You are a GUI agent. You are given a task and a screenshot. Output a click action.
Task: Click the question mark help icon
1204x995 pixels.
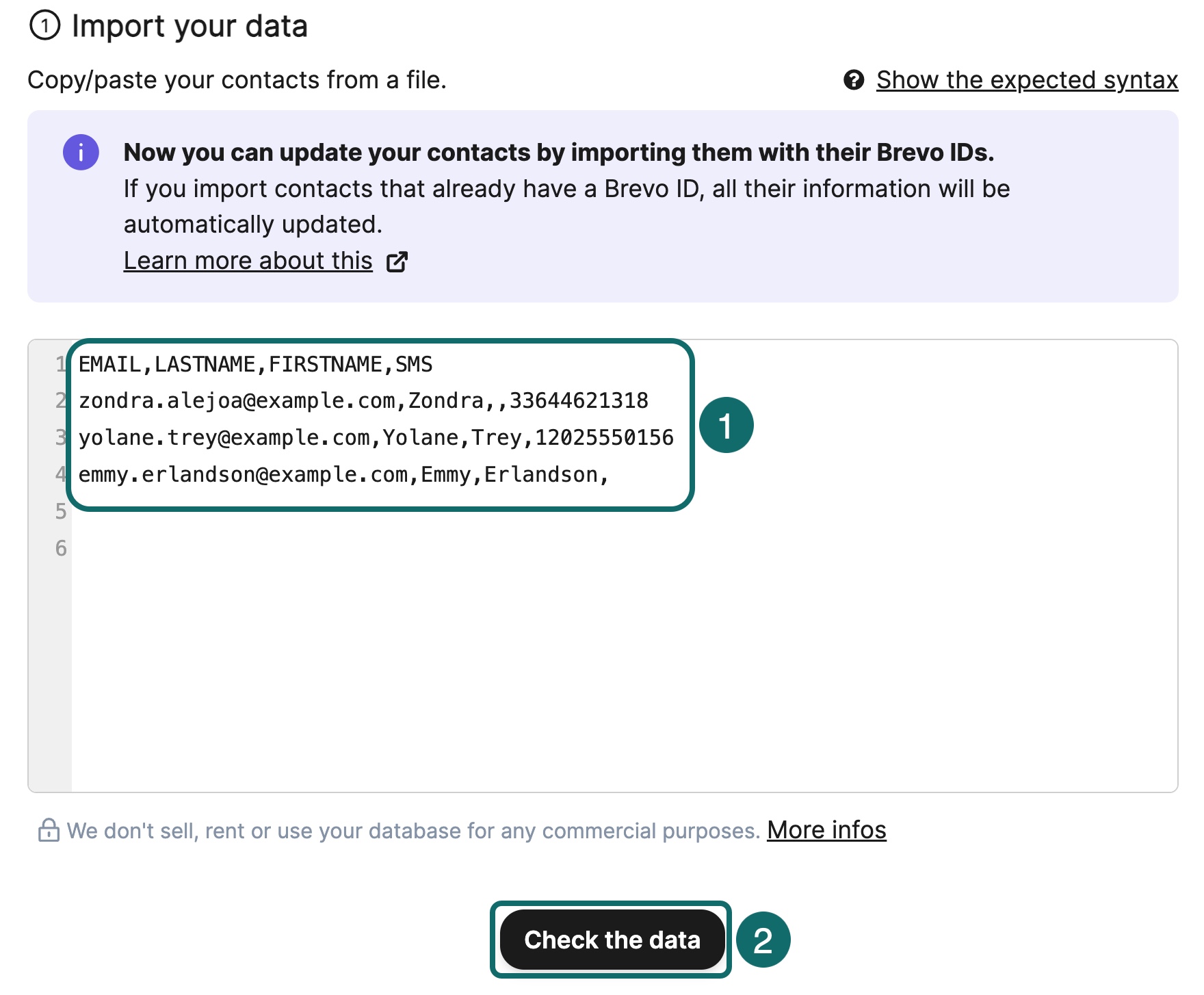[x=854, y=80]
